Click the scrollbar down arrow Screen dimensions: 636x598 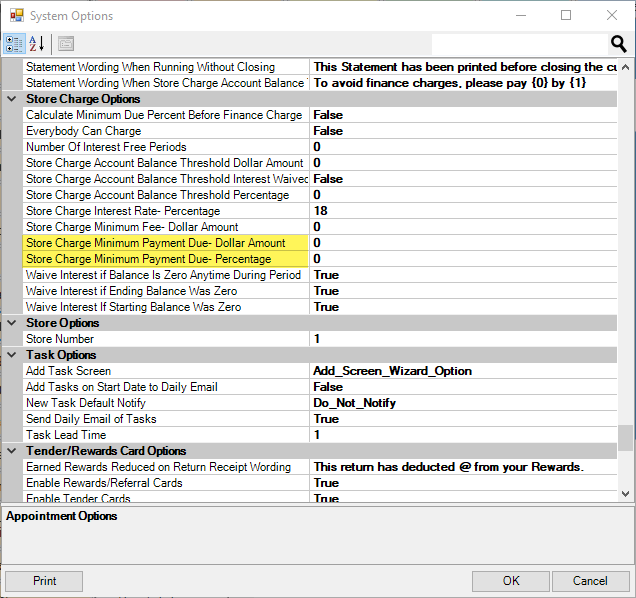(x=625, y=493)
